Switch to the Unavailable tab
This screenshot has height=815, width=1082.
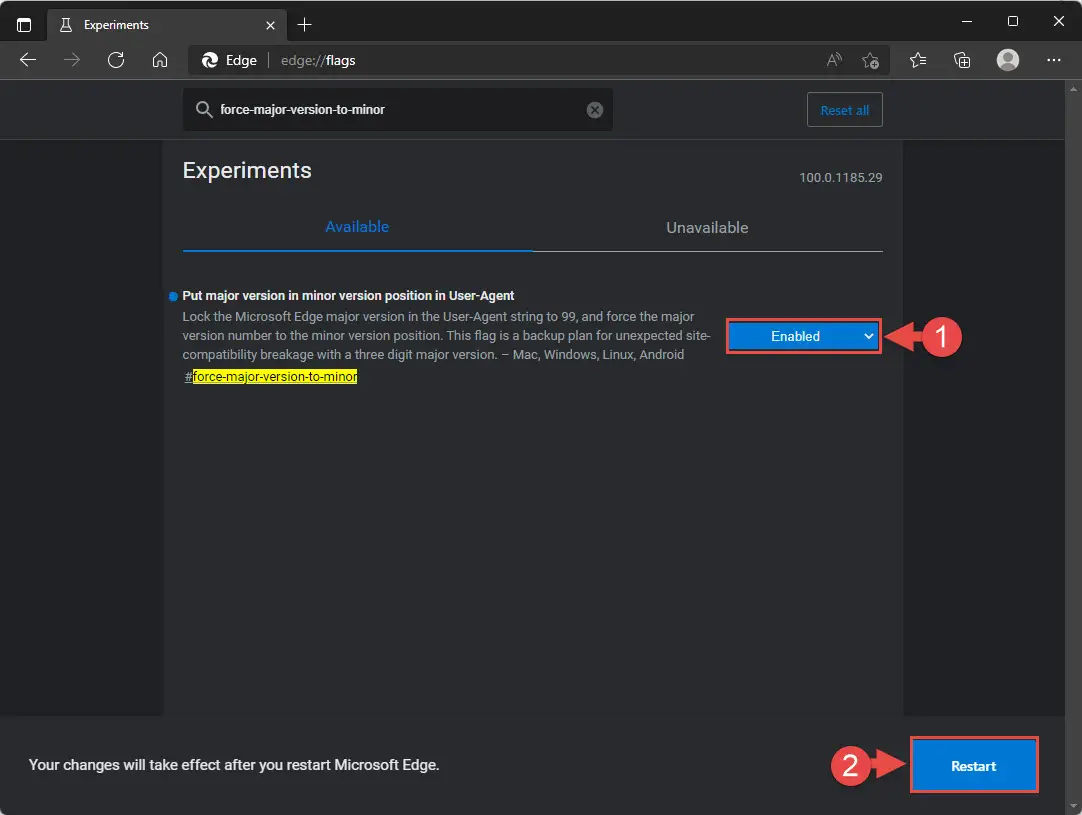707,228
